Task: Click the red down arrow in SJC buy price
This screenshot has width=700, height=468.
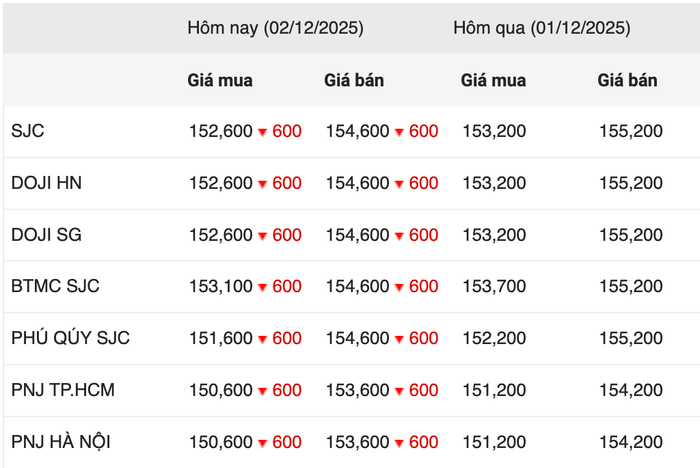Action: [x=262, y=132]
